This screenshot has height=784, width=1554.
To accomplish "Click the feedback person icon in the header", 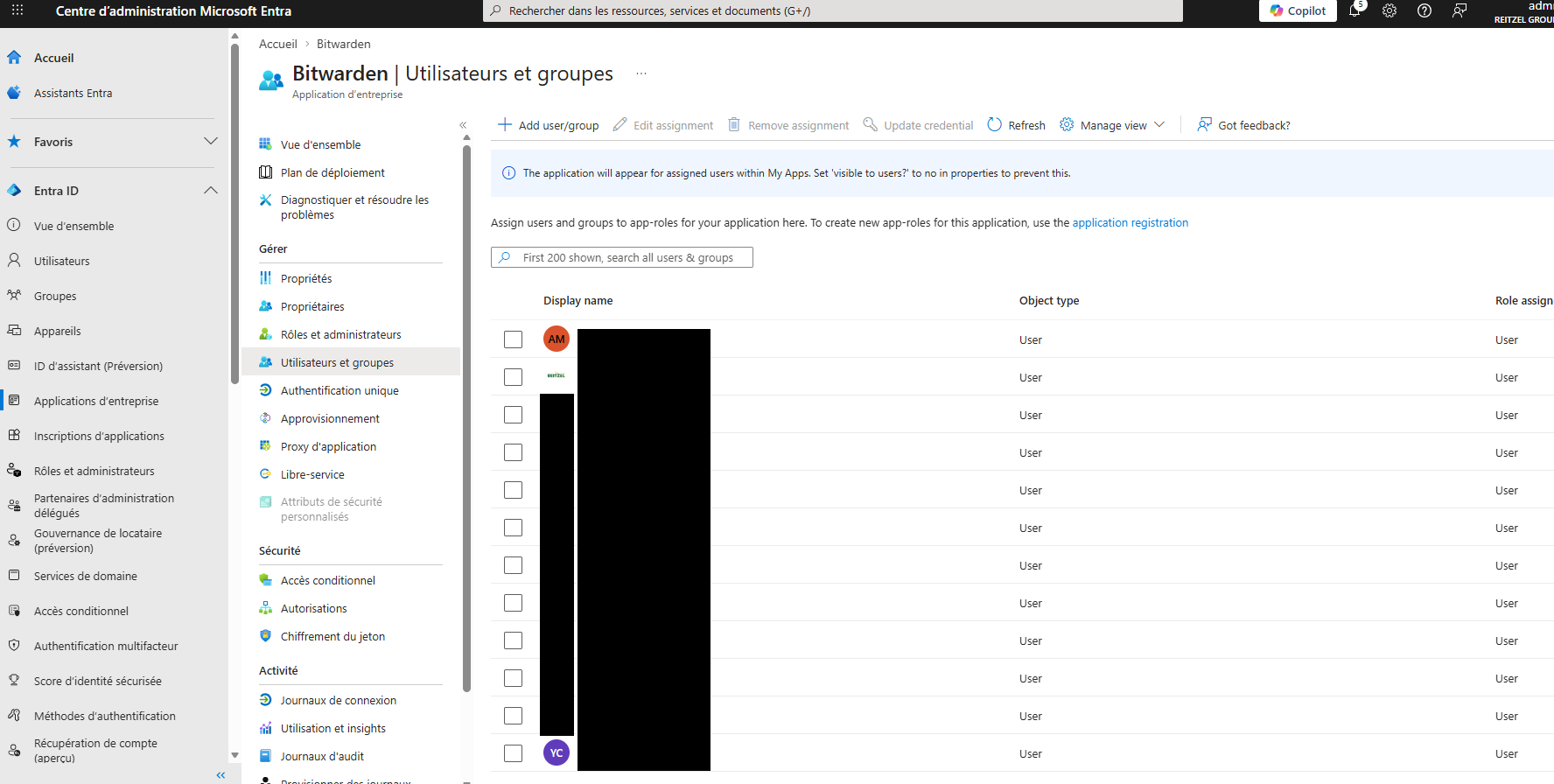I will tap(1459, 10).
